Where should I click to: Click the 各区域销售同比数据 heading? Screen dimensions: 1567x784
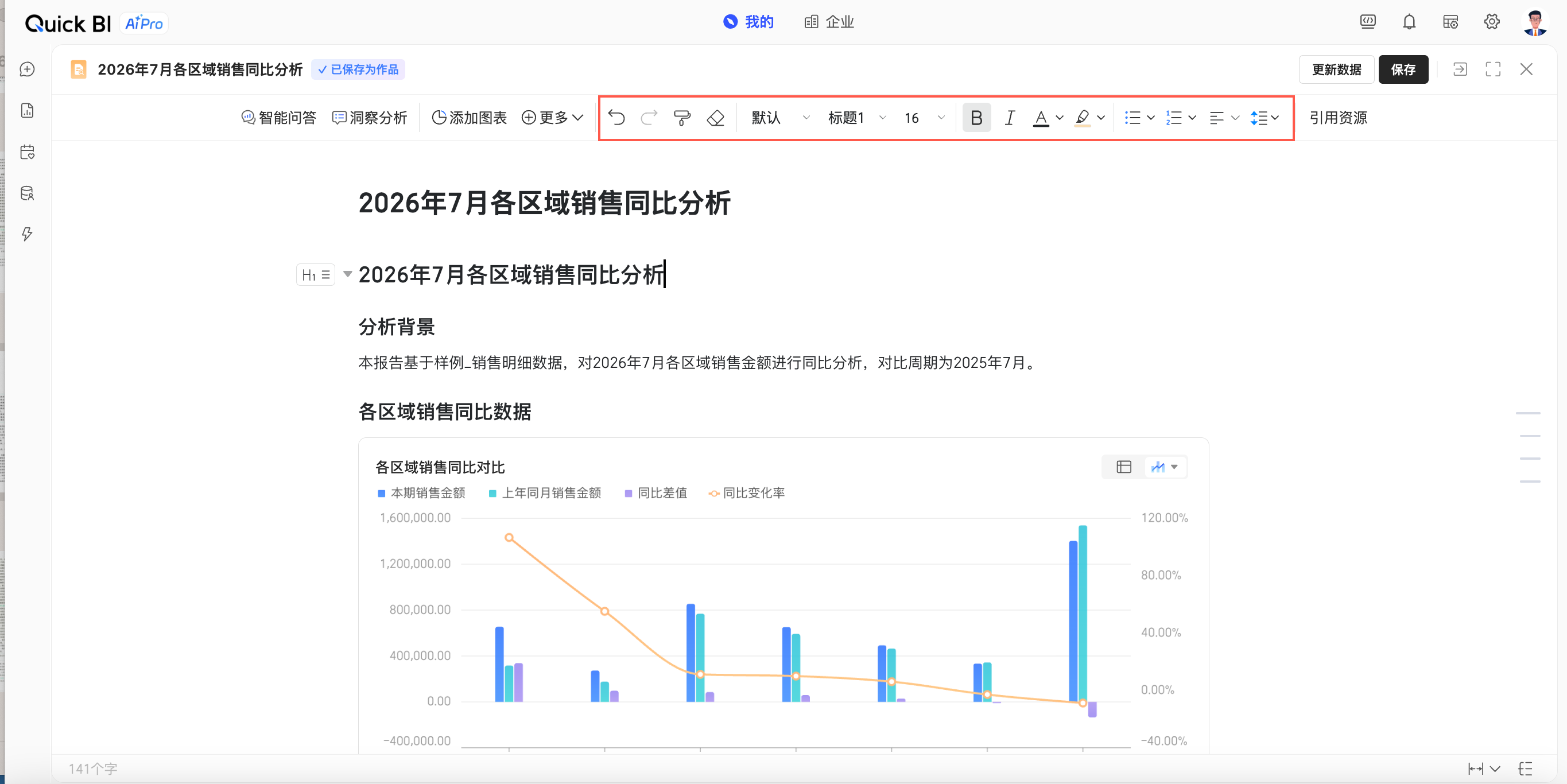(x=445, y=412)
